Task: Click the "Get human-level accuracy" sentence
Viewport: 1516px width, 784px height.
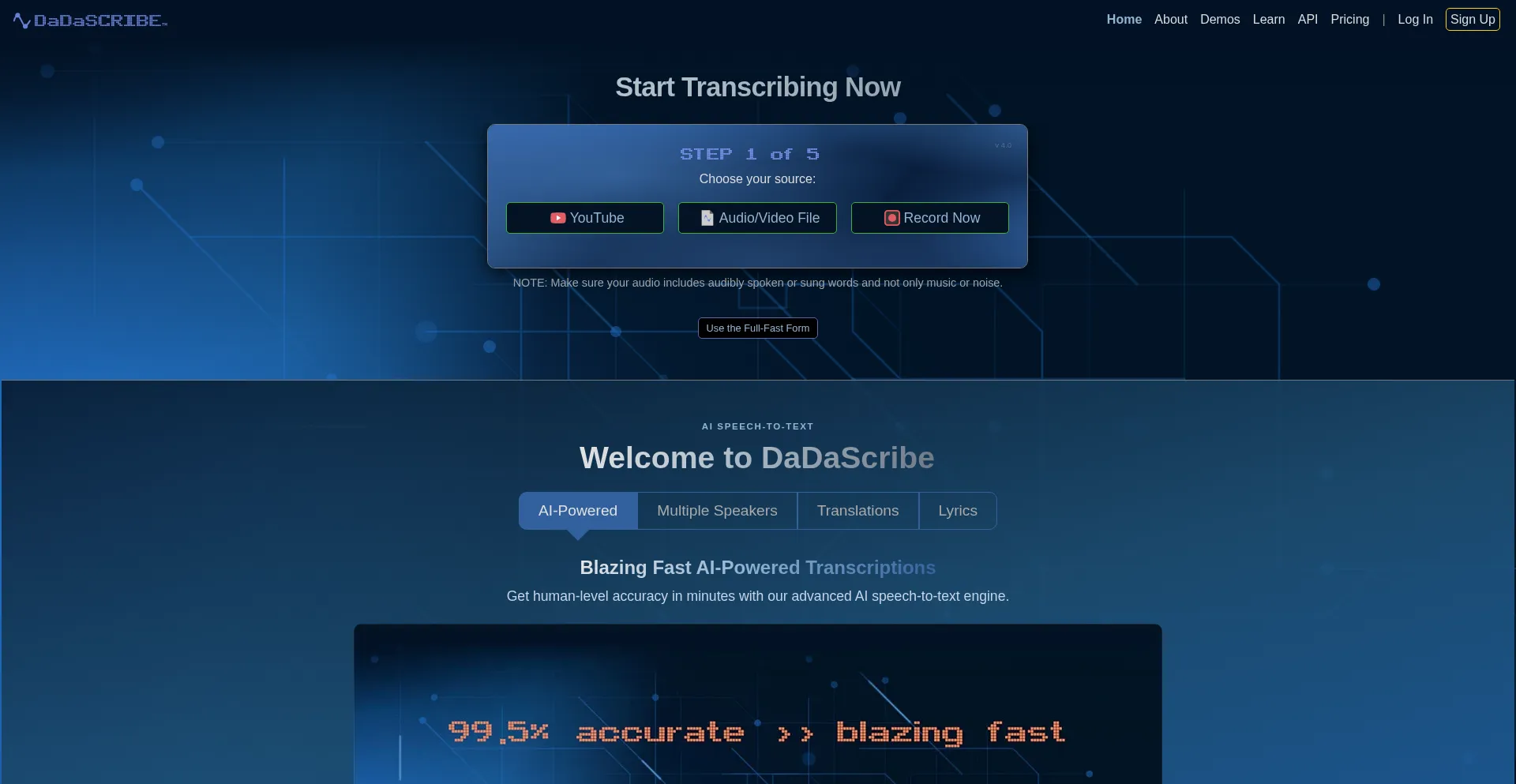Action: [x=757, y=596]
